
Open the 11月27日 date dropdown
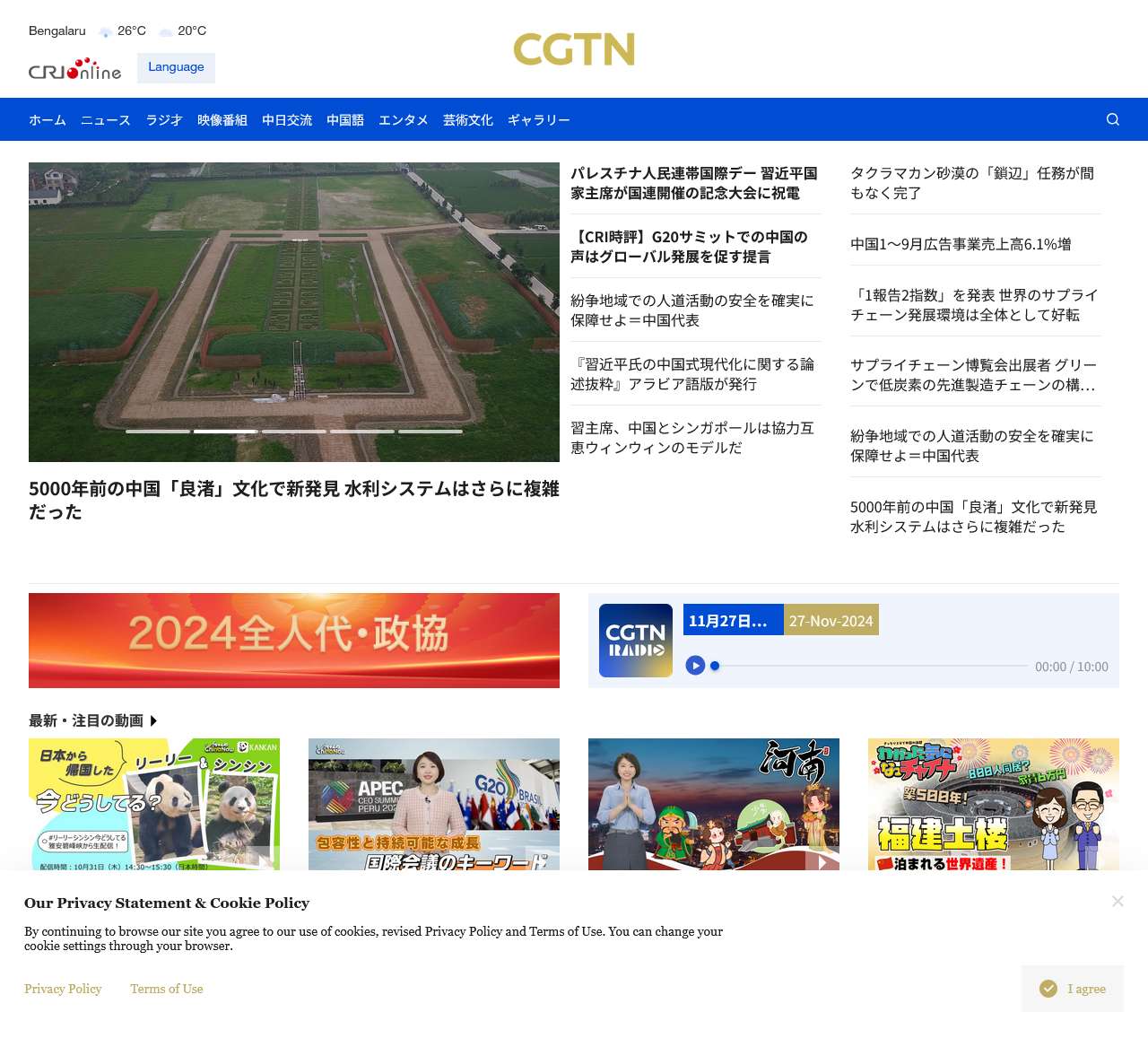(x=732, y=619)
